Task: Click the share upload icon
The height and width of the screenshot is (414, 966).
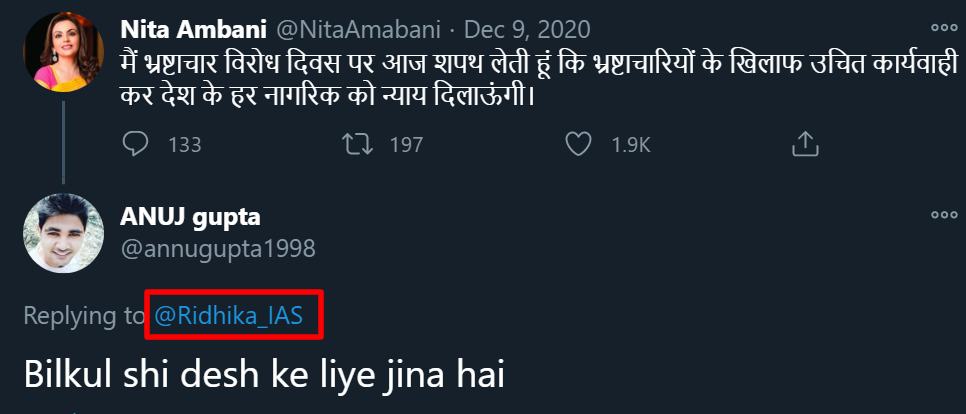Action: [800, 145]
